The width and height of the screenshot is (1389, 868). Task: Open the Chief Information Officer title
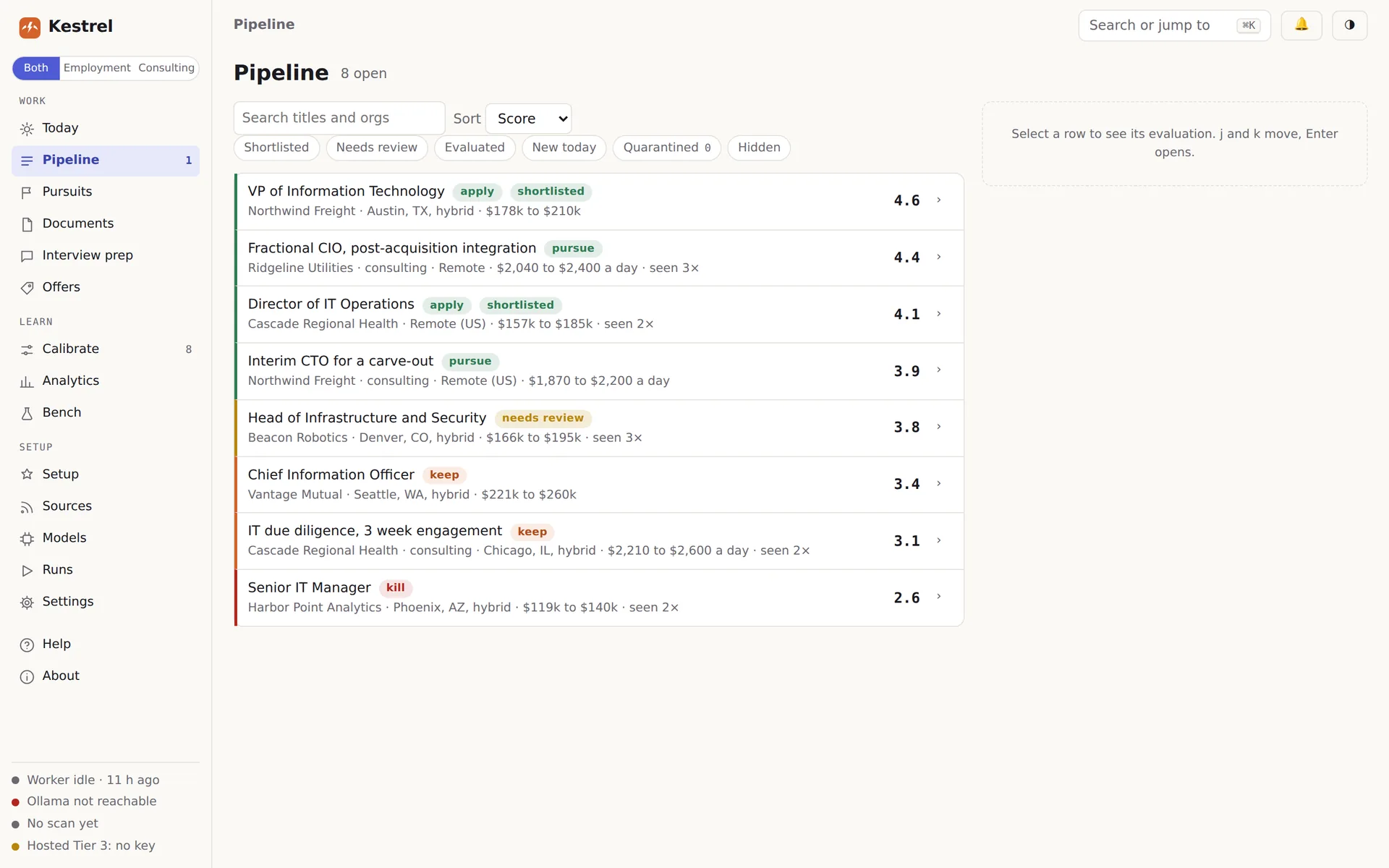click(331, 475)
